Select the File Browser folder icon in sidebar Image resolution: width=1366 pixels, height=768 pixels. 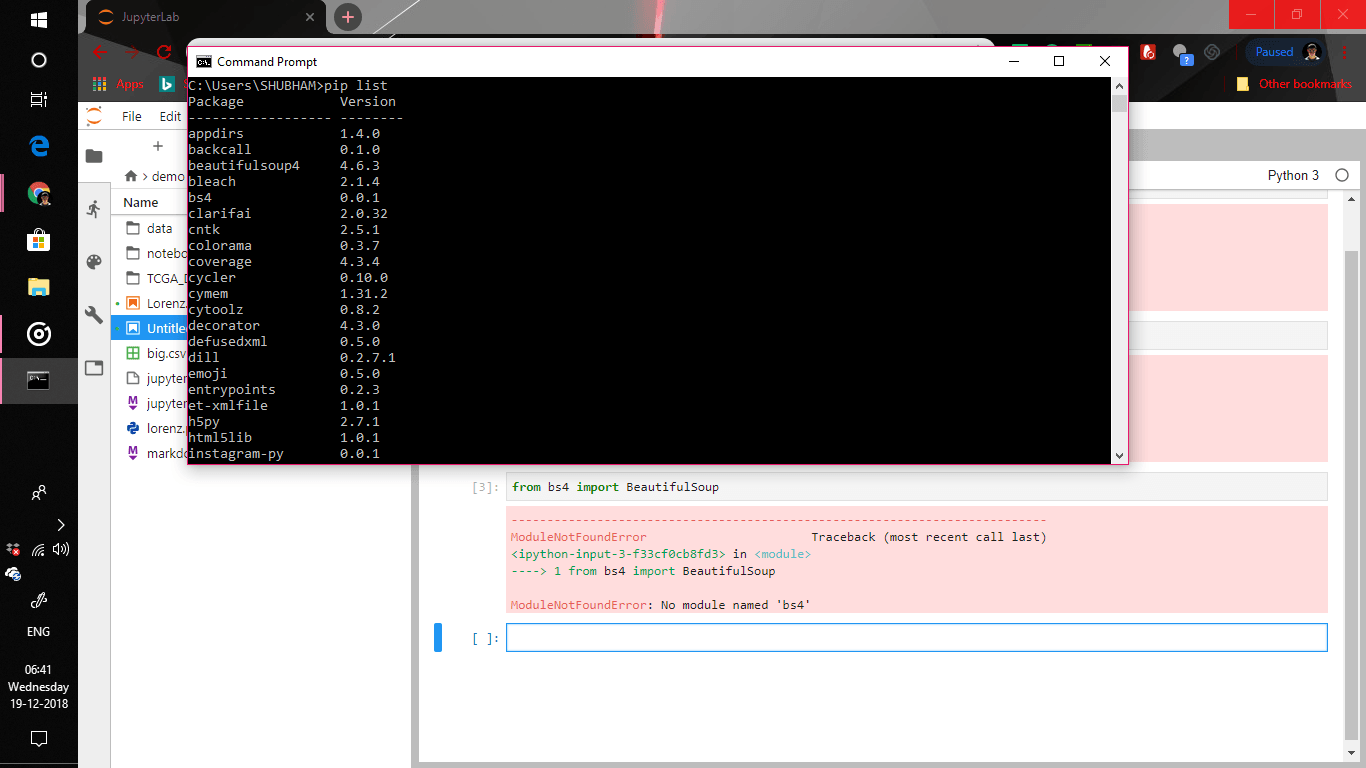click(x=94, y=156)
